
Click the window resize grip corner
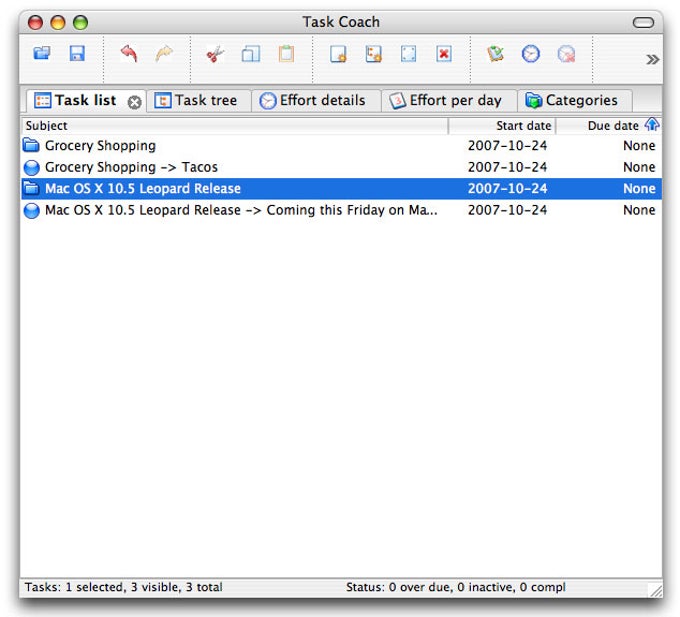click(655, 590)
